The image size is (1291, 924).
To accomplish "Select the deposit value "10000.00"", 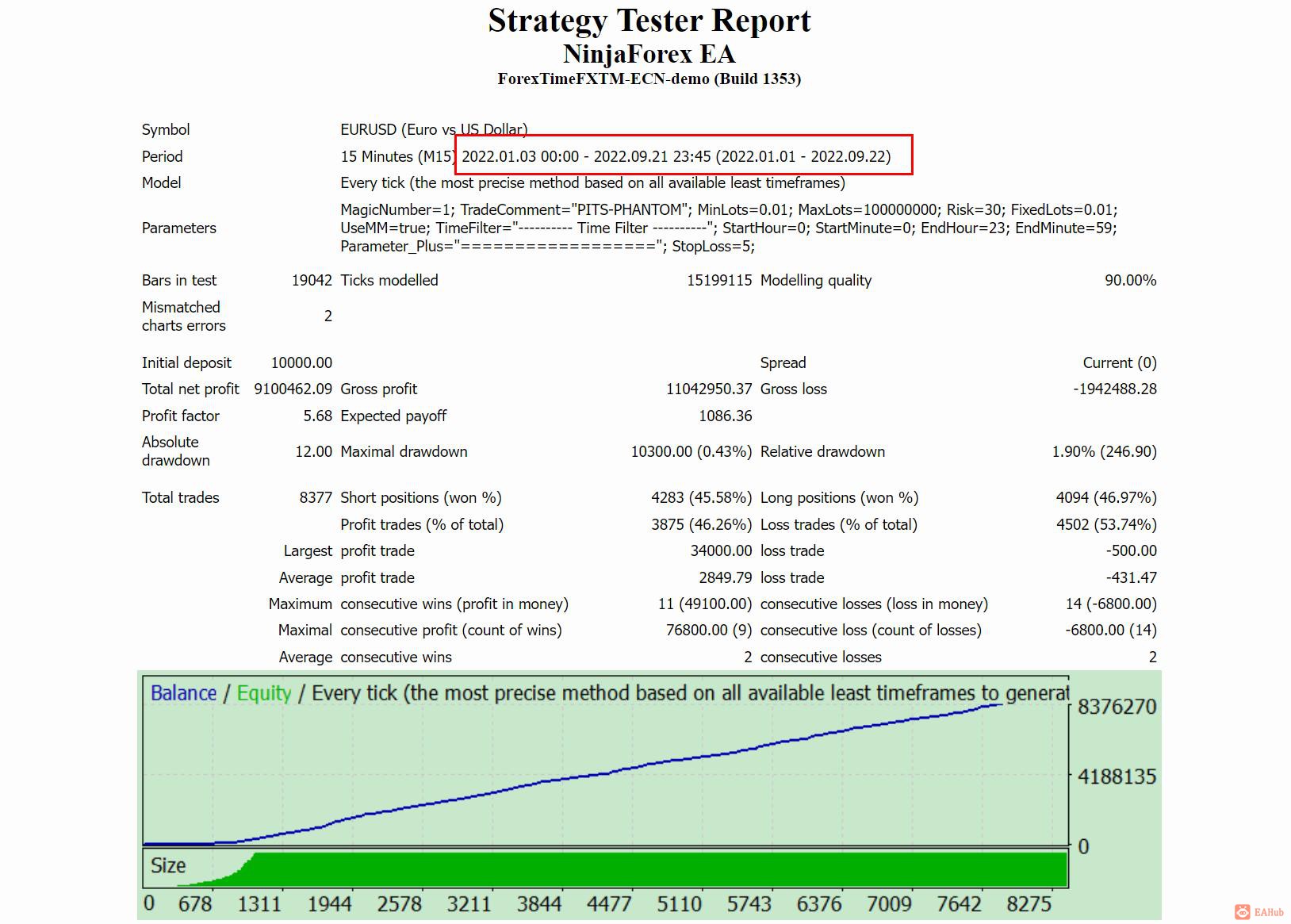I will [301, 362].
